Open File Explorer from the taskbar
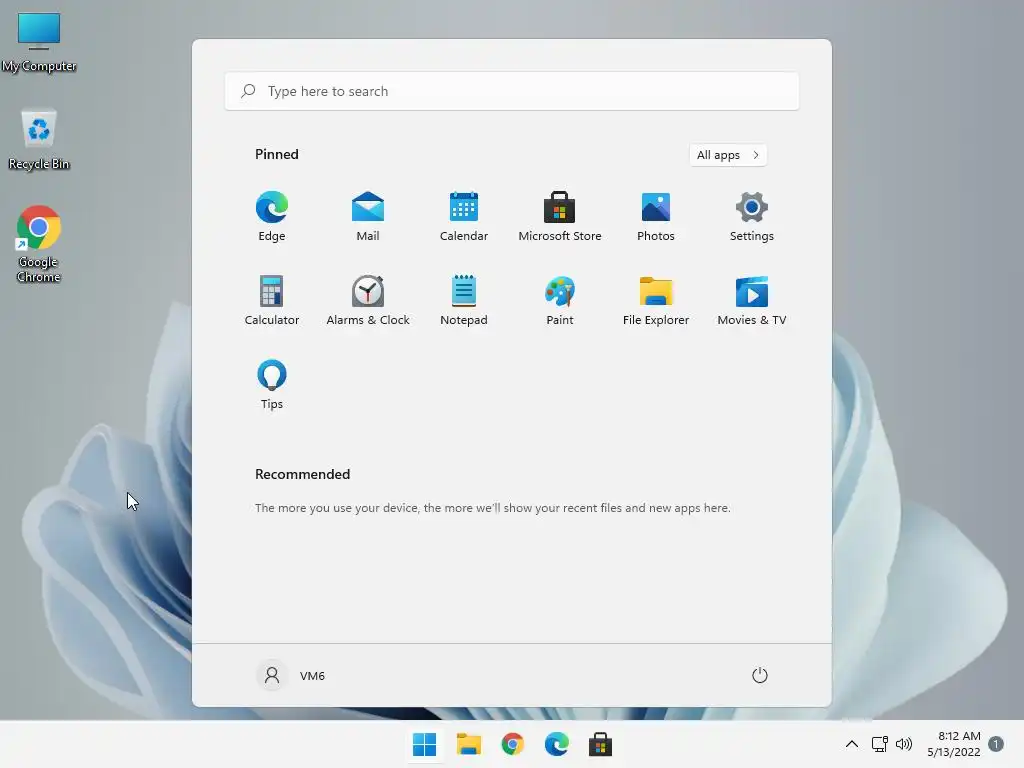Viewport: 1024px width, 768px height. [468, 744]
